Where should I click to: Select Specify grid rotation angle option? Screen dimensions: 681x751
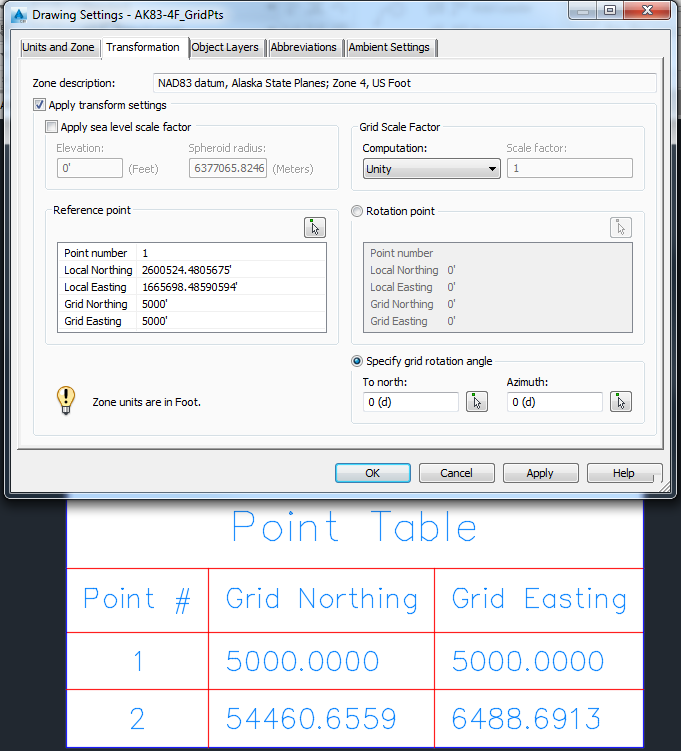(x=357, y=361)
